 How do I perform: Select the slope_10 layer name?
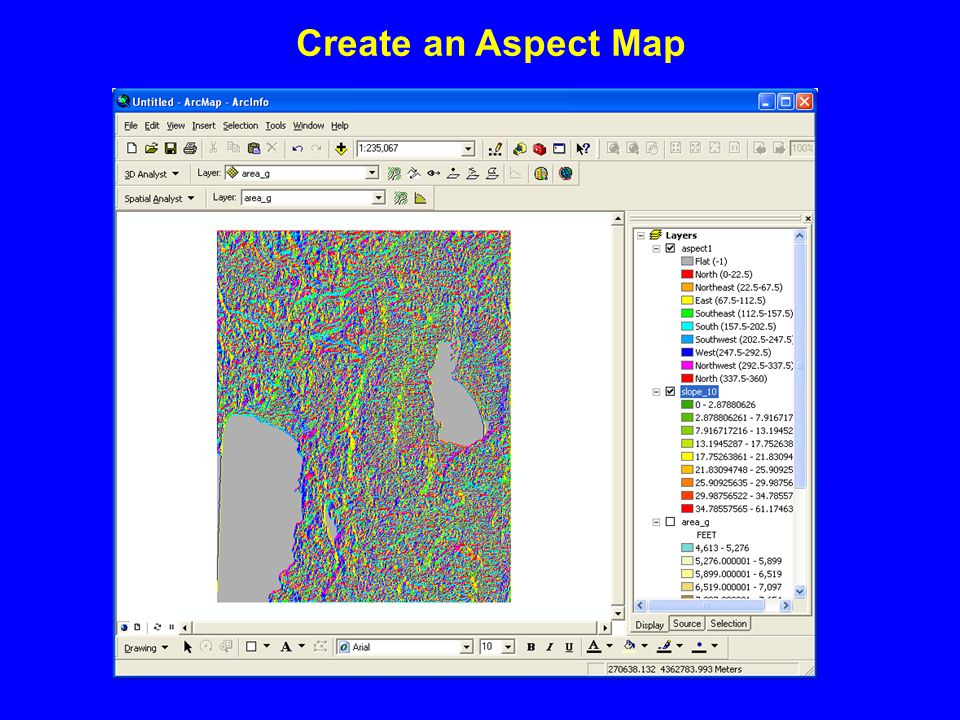(699, 392)
